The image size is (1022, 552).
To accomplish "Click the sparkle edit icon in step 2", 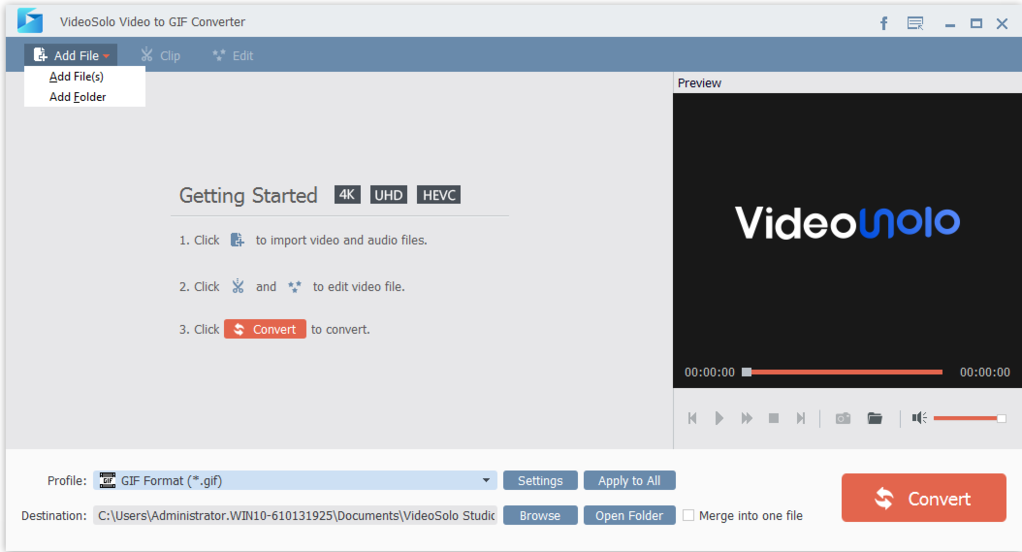I will coord(295,286).
